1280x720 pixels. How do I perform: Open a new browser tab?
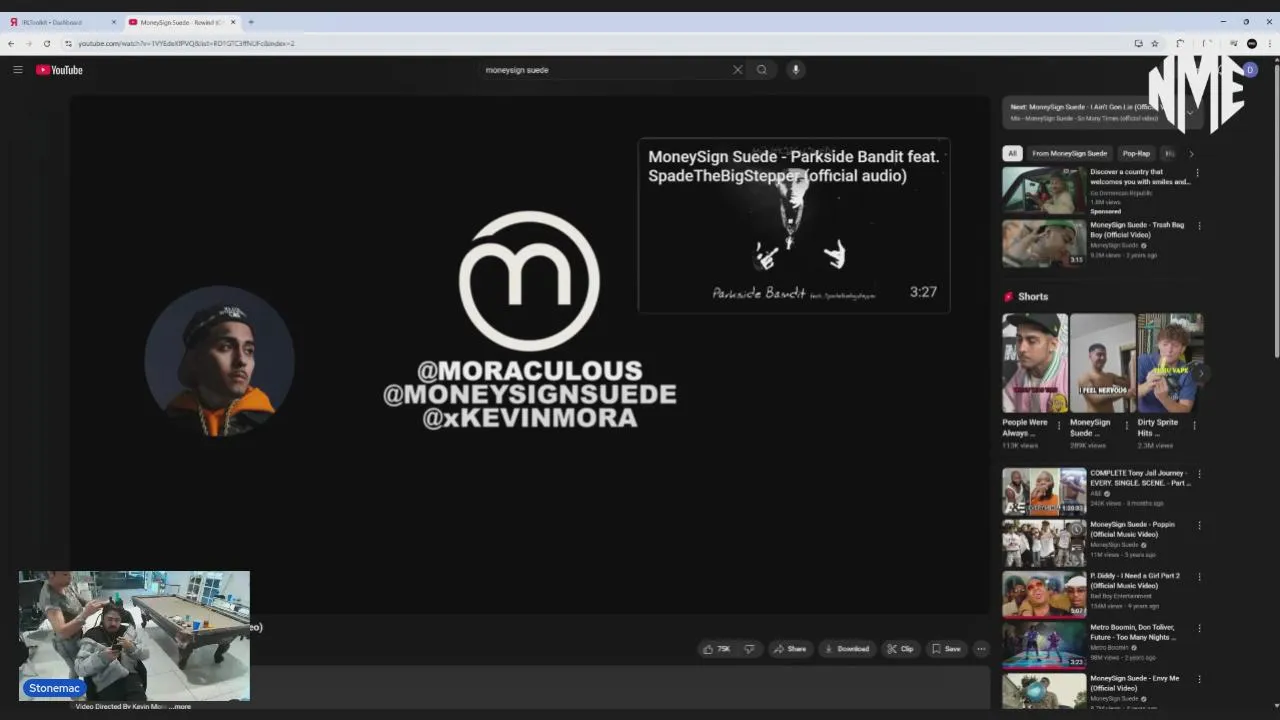pos(251,22)
